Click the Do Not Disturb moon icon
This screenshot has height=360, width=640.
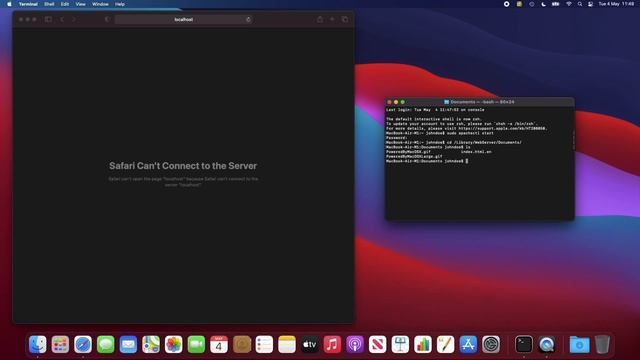543,4
